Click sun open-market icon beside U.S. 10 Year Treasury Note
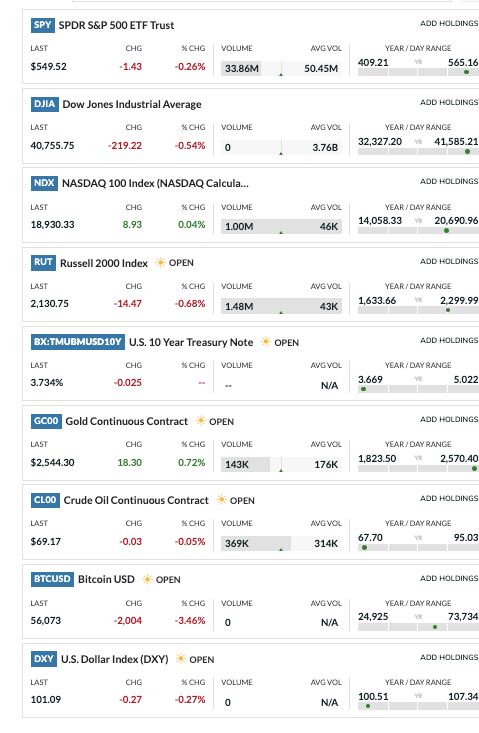The image size is (479, 733). coord(265,342)
